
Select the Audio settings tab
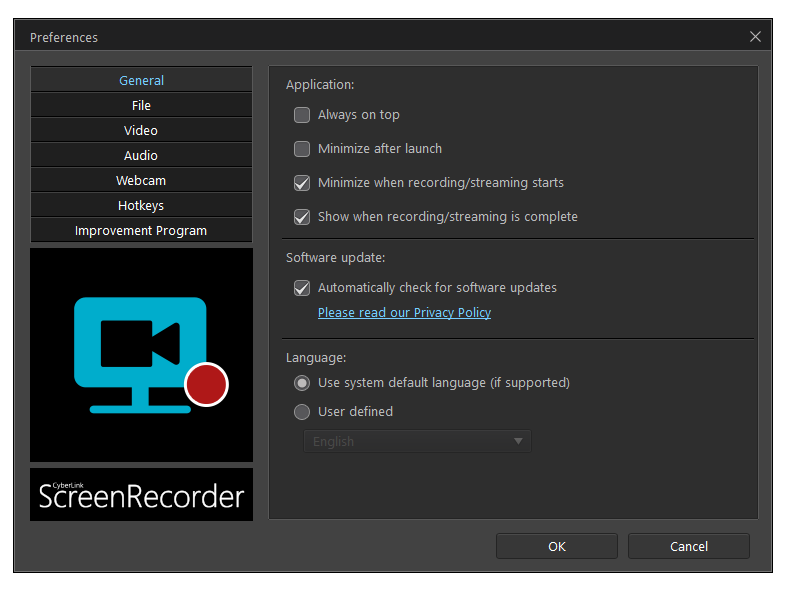tap(141, 155)
